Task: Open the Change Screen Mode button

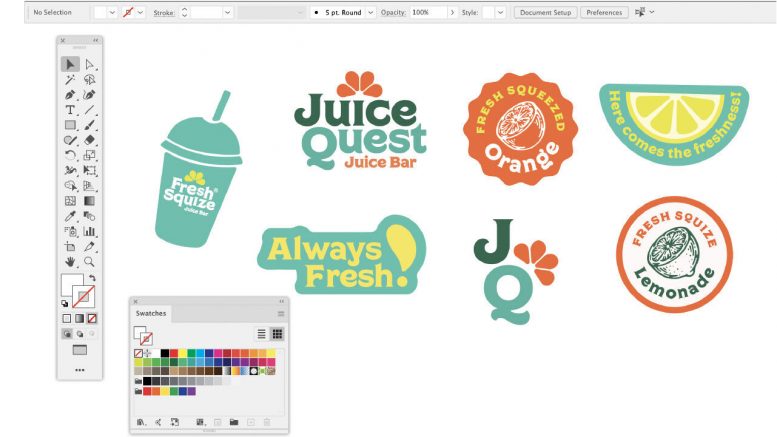Action: (x=79, y=350)
